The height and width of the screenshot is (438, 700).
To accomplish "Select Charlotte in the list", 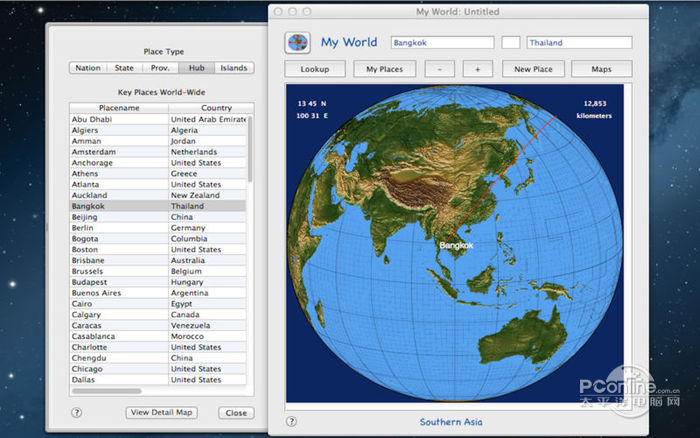I will click(158, 347).
